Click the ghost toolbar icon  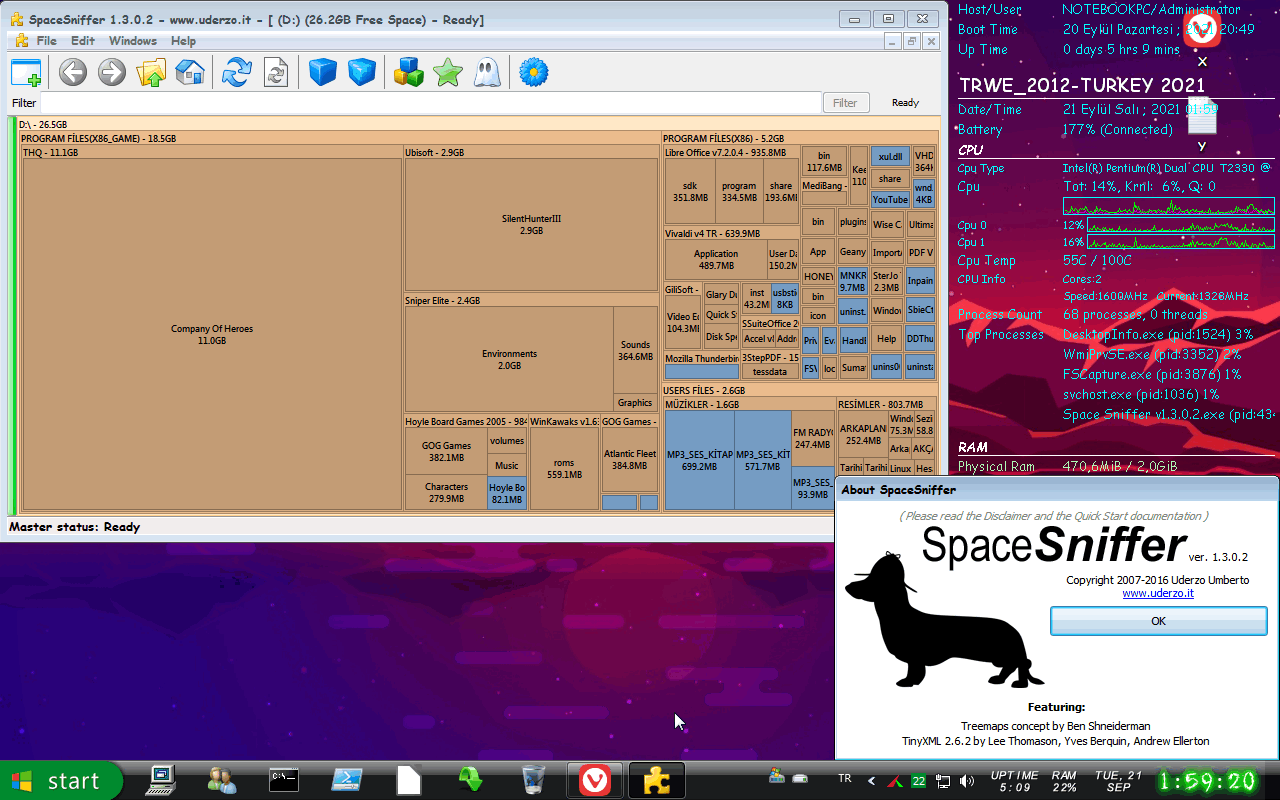pos(487,72)
